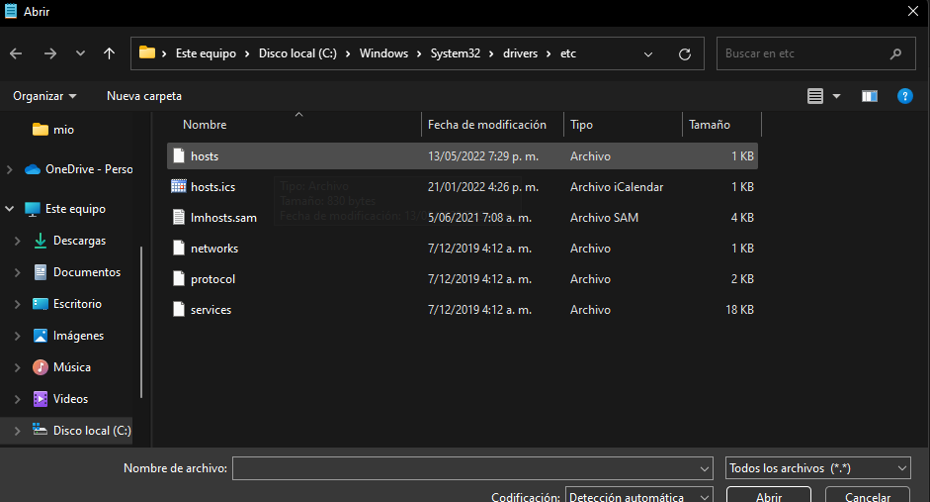Image resolution: width=930 pixels, height=502 pixels.
Task: Click the Abrir button
Action: point(769,495)
